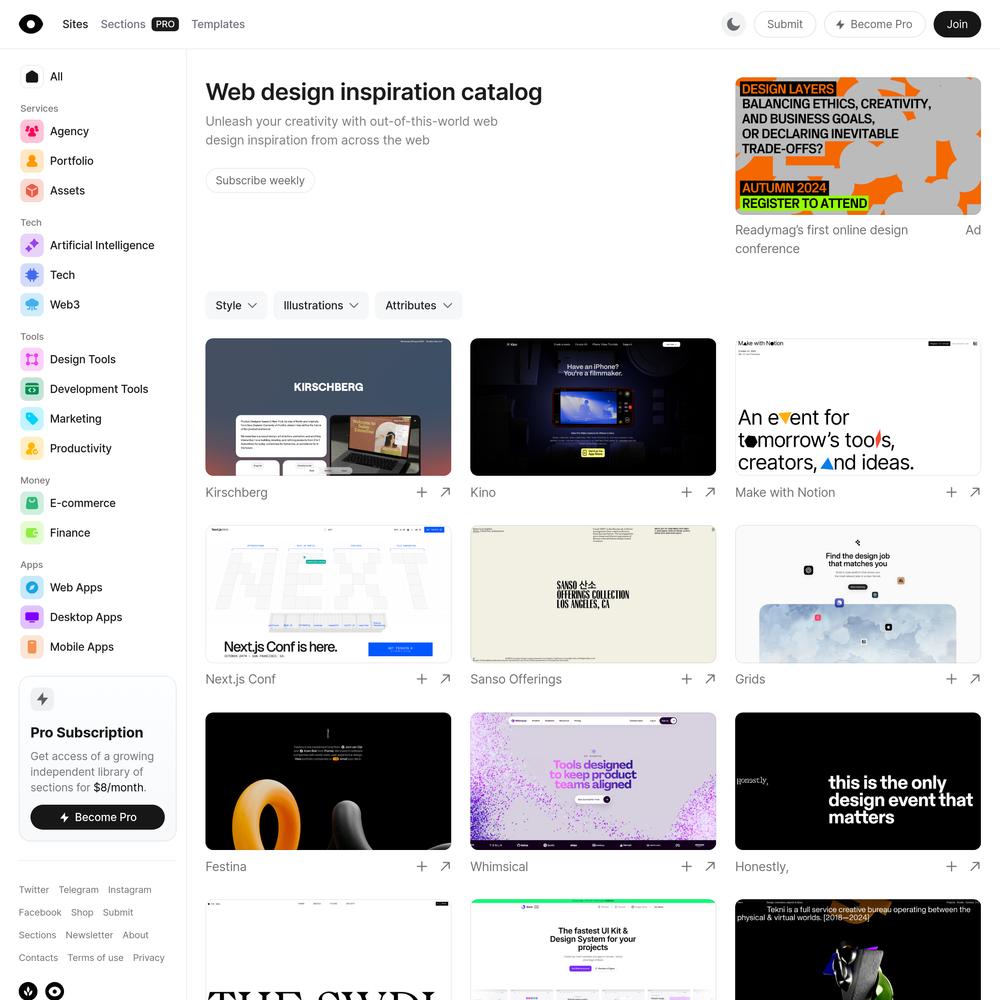Add the Kirschberg site with plus icon
The width and height of the screenshot is (1000, 1000).
[422, 492]
